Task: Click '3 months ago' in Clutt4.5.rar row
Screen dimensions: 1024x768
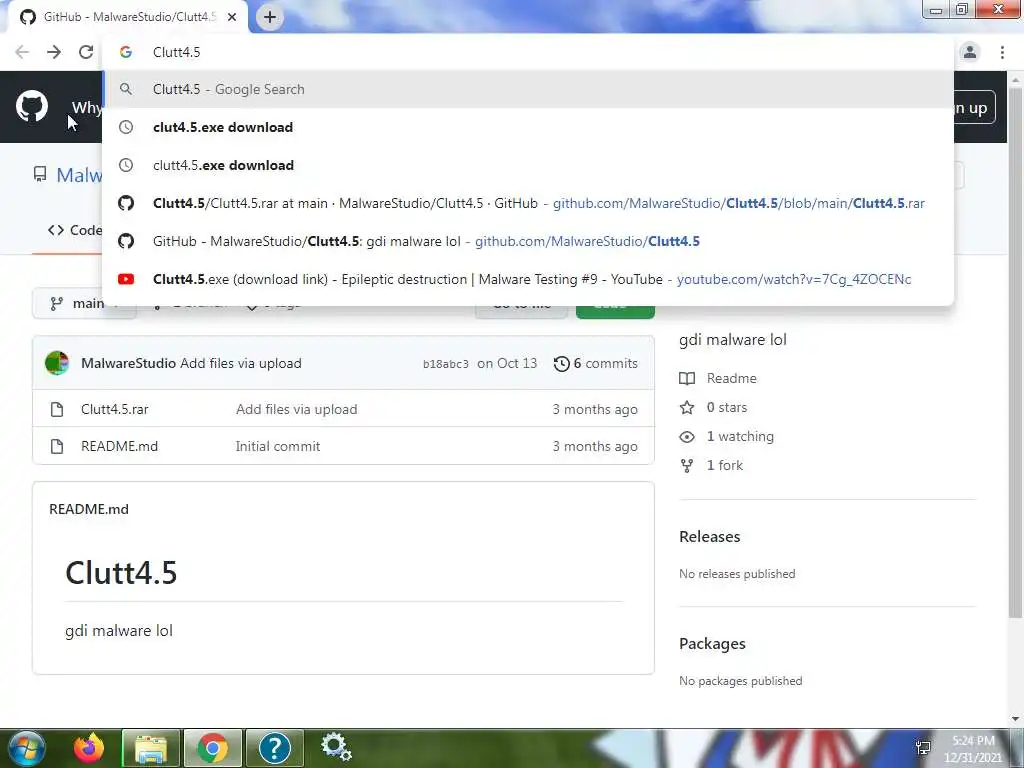Action: point(595,409)
